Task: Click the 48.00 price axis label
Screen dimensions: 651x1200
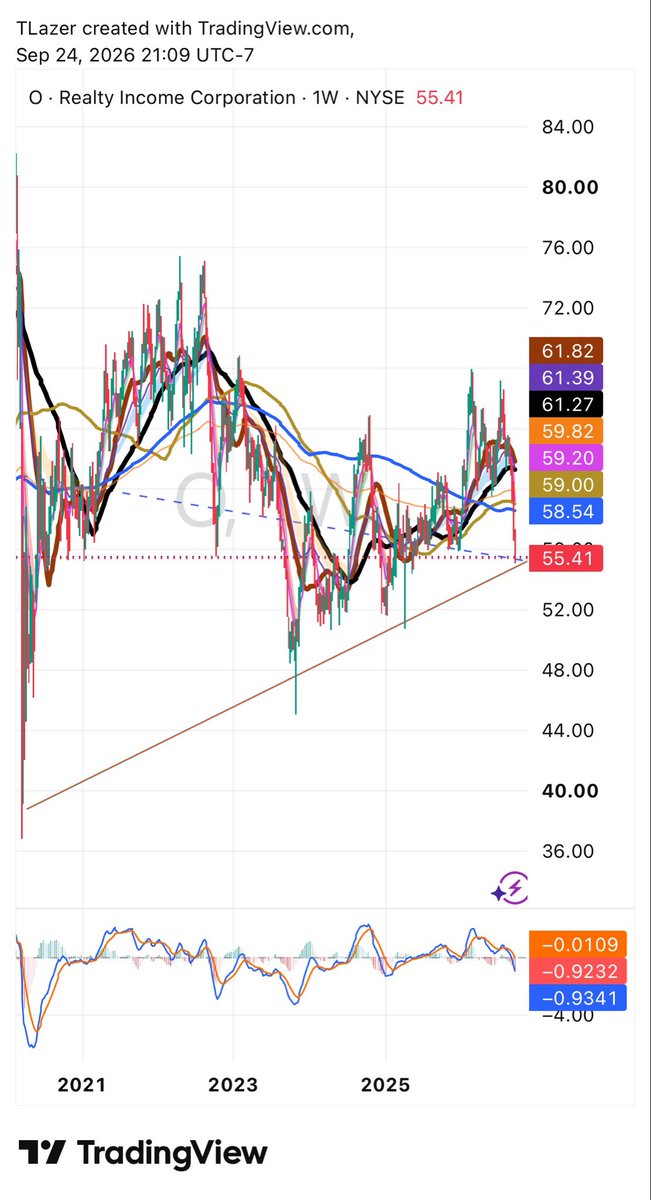Action: coord(570,670)
